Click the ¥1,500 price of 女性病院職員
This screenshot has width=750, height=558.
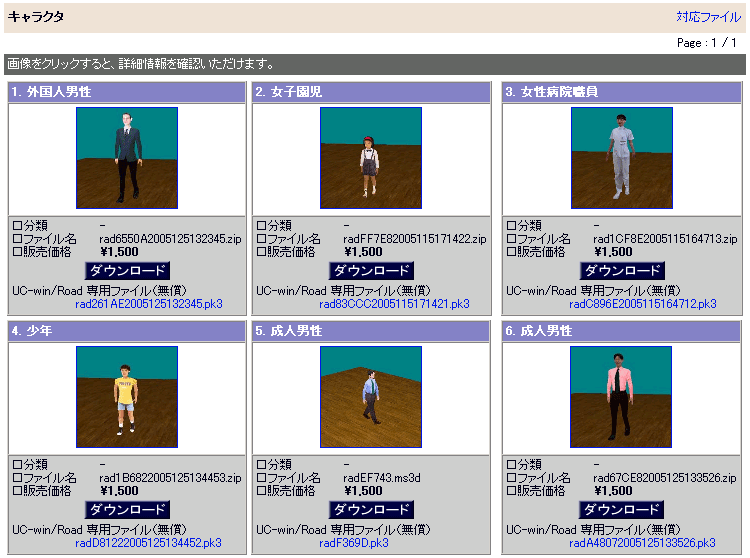[x=613, y=252]
